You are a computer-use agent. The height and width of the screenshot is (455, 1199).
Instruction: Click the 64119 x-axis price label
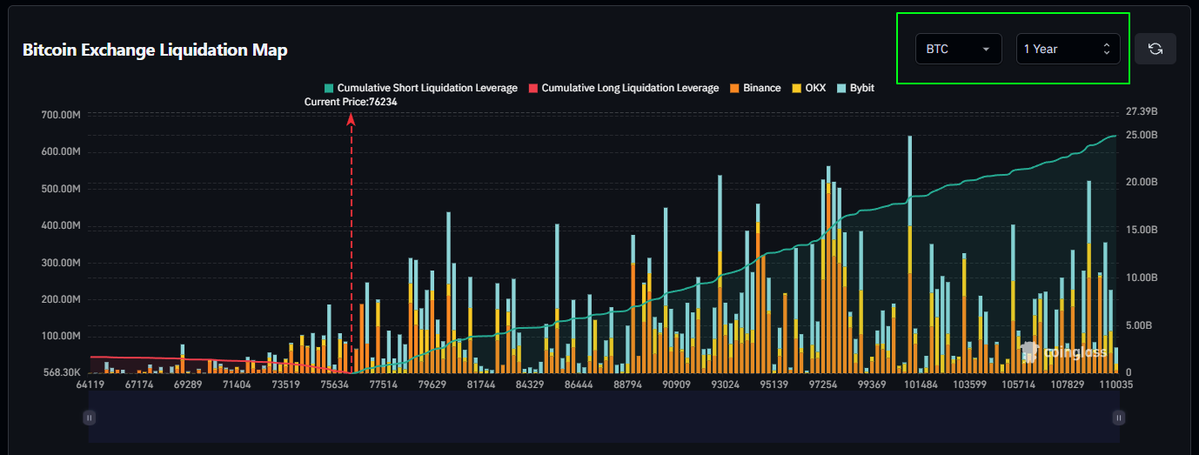(x=90, y=385)
